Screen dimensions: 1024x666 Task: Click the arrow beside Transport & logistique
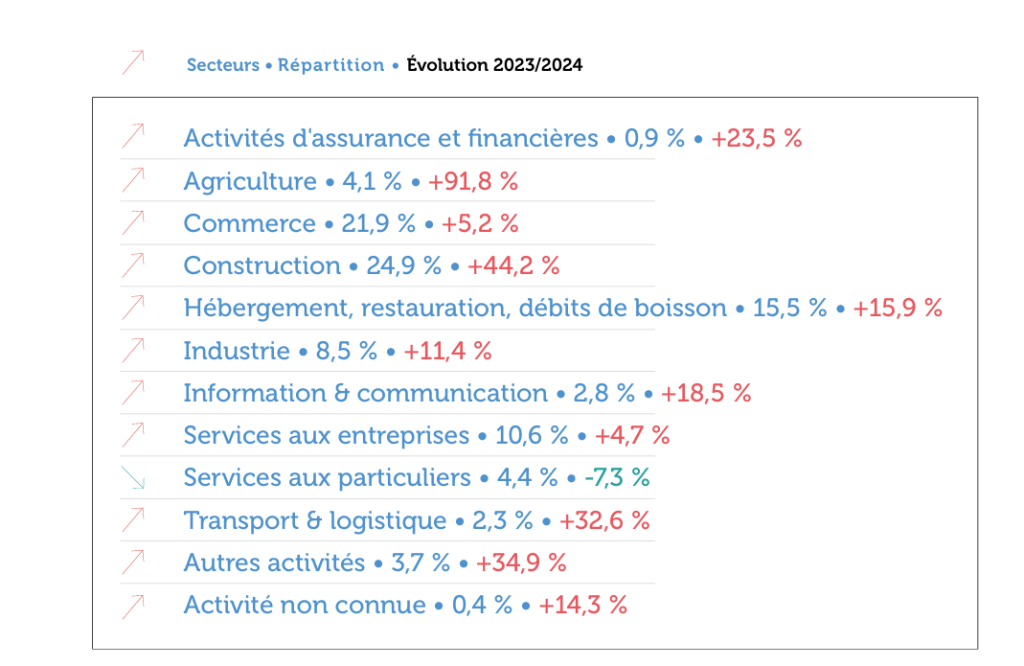133,520
